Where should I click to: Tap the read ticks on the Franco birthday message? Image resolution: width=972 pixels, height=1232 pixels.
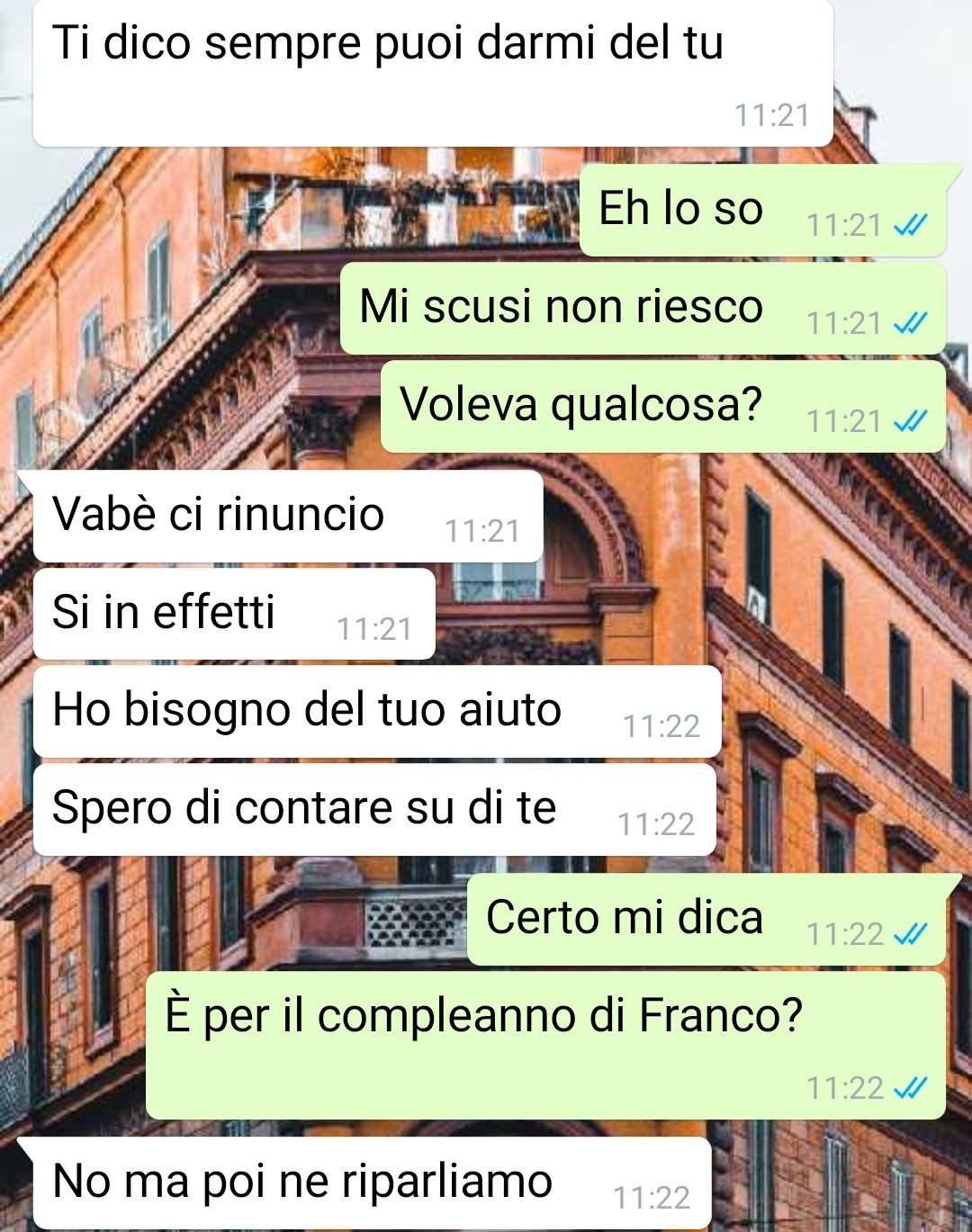(910, 1088)
